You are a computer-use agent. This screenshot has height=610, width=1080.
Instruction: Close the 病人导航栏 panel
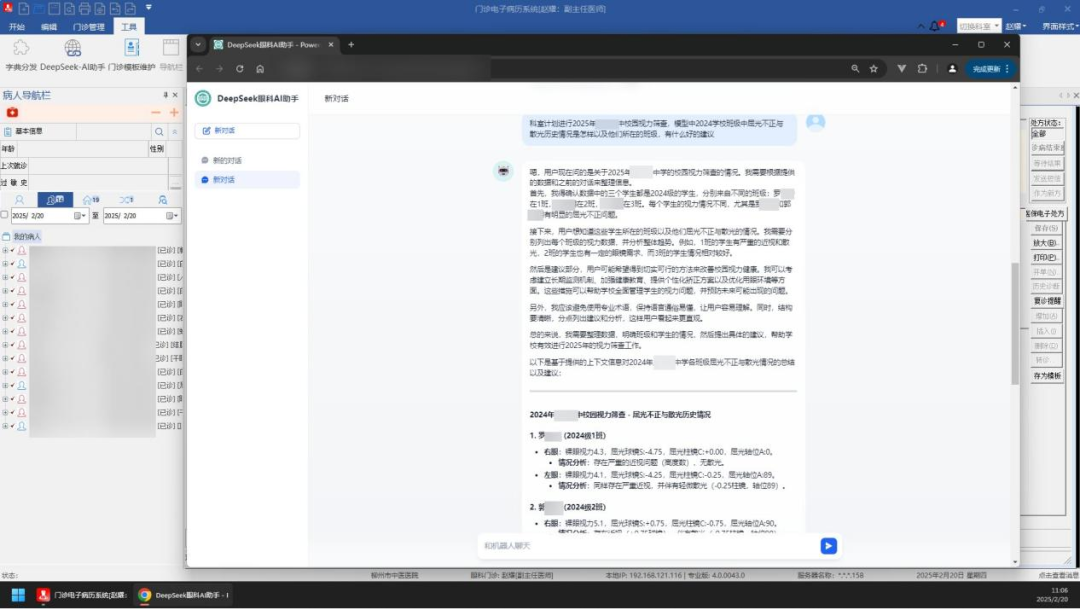175,95
